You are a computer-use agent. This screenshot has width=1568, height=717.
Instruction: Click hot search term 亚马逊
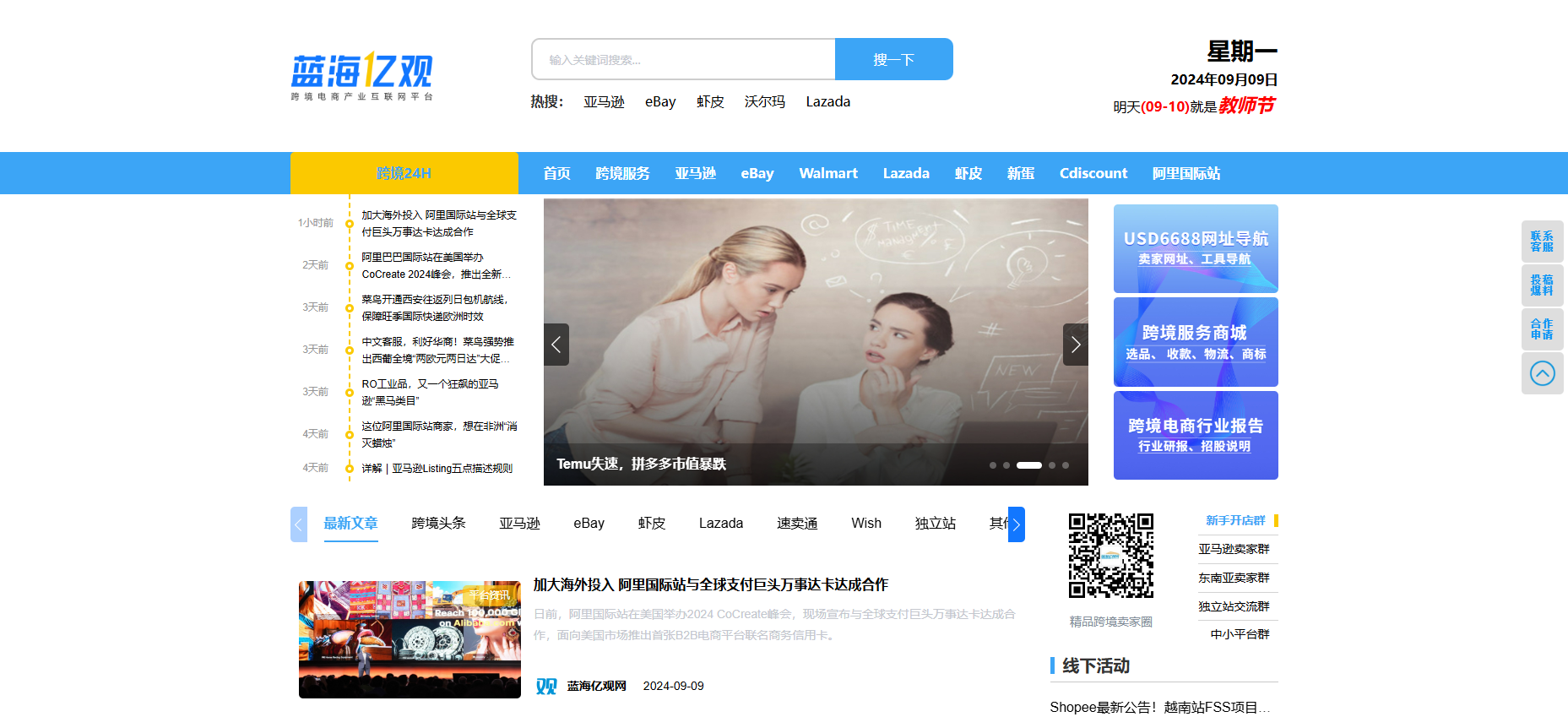click(604, 101)
